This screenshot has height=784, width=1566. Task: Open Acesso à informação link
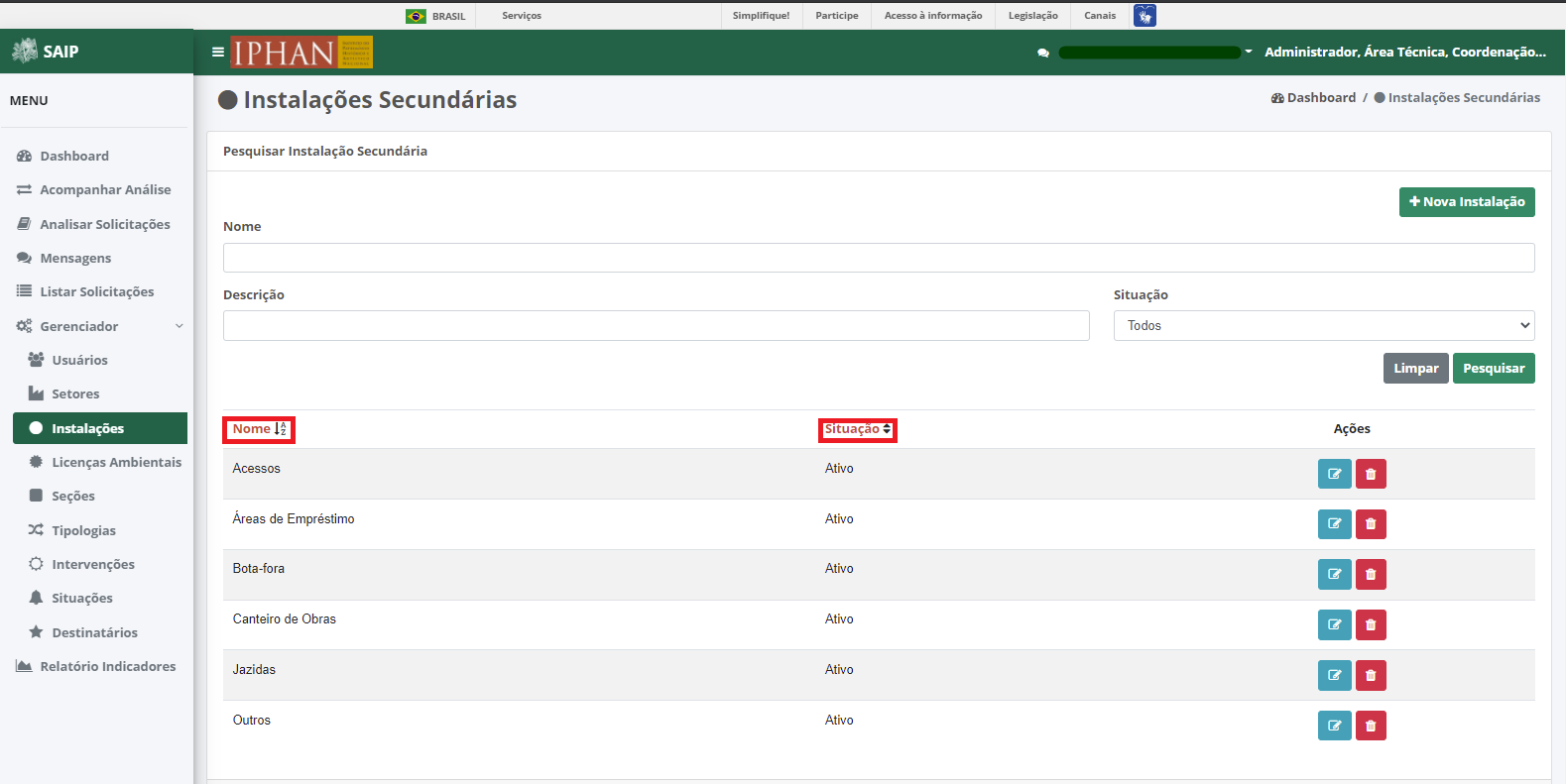click(933, 16)
